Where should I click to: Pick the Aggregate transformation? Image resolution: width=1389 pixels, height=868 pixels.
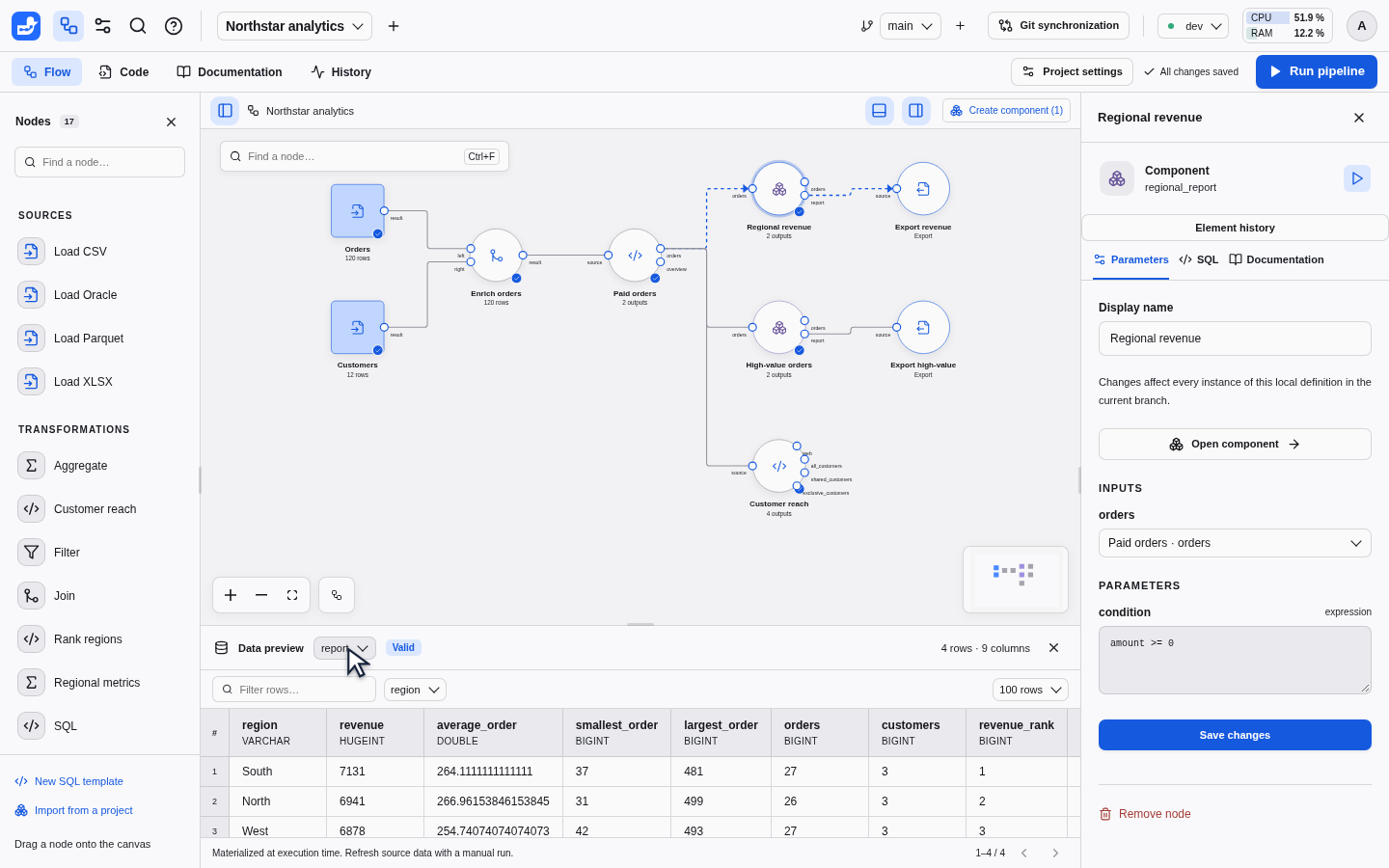100,466
